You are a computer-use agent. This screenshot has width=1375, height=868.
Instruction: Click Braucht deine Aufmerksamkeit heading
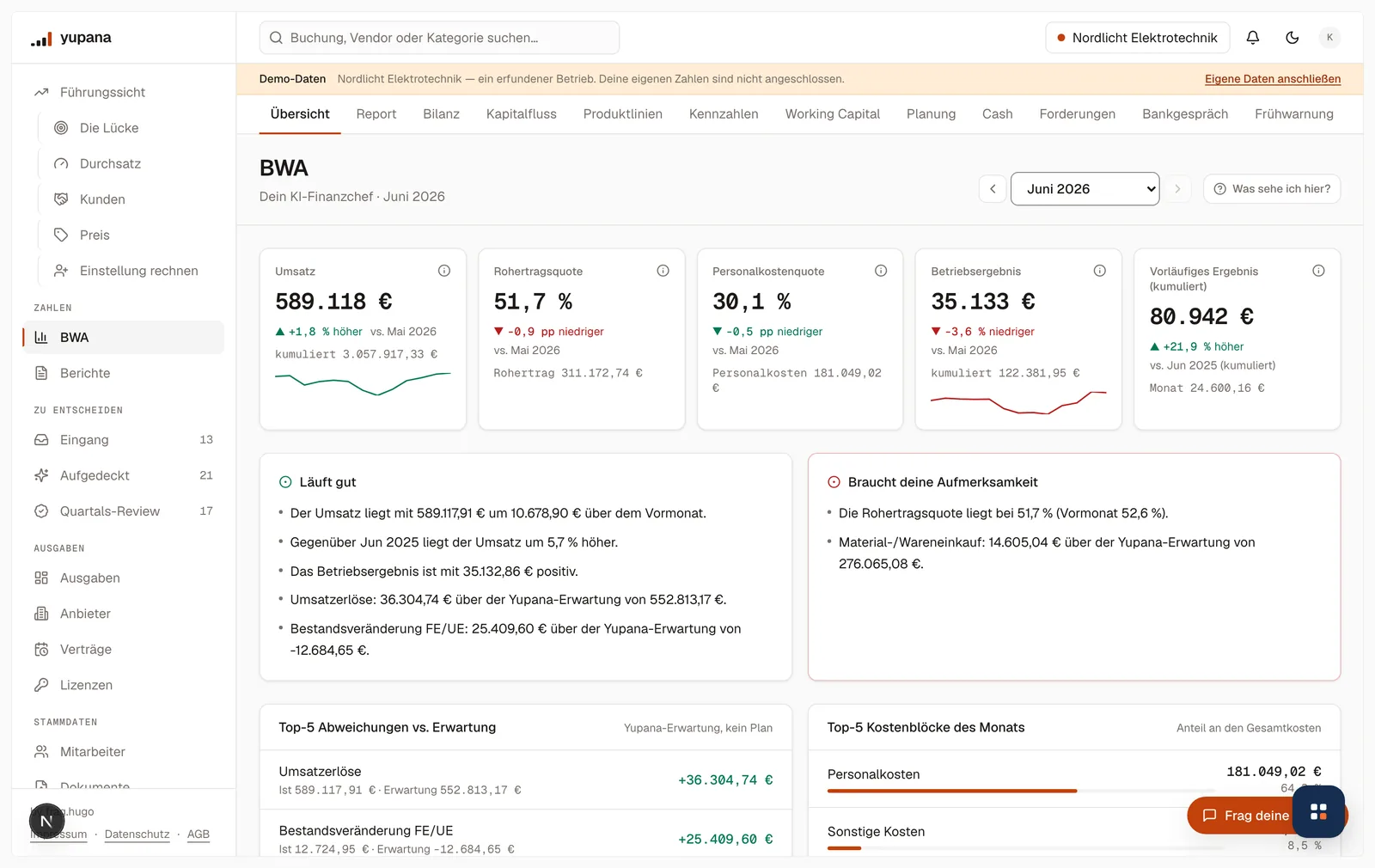[x=943, y=482]
